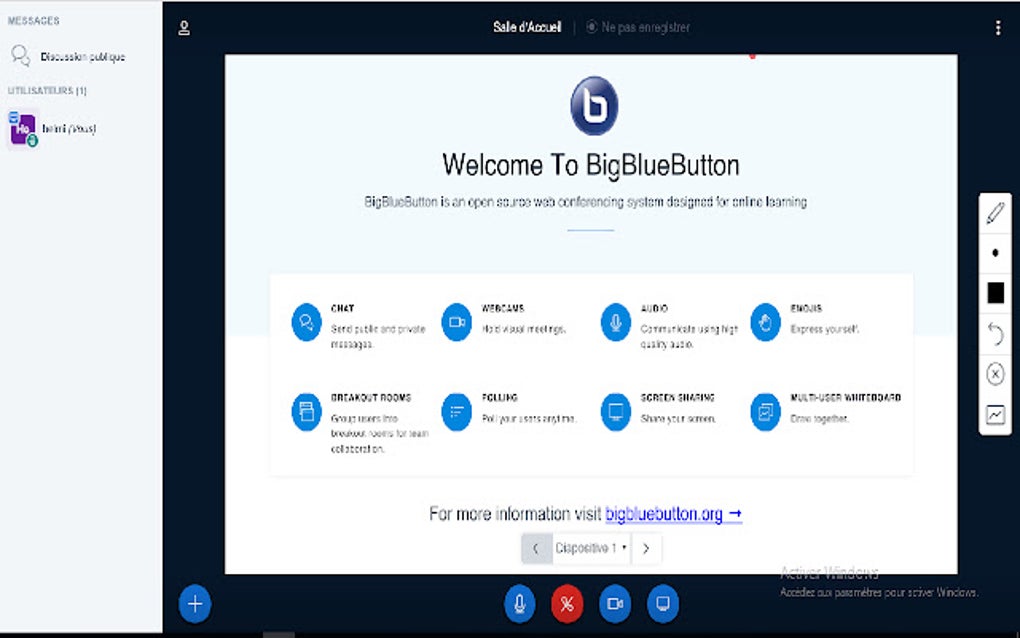This screenshot has width=1020, height=638.
Task: Toggle recording via Ne pas enregistrer indicator
Action: click(637, 27)
